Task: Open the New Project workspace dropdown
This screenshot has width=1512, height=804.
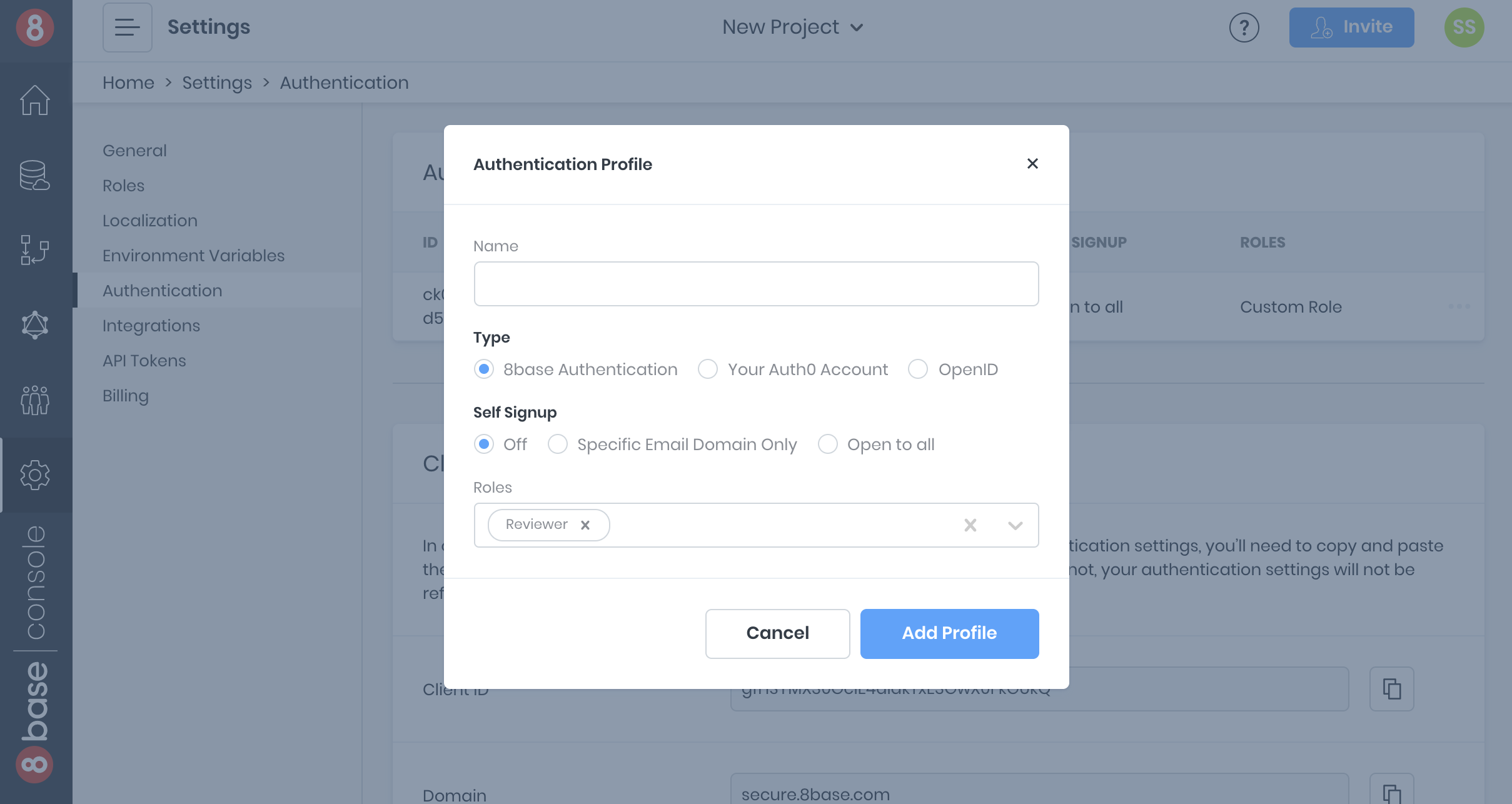Action: coord(793,28)
